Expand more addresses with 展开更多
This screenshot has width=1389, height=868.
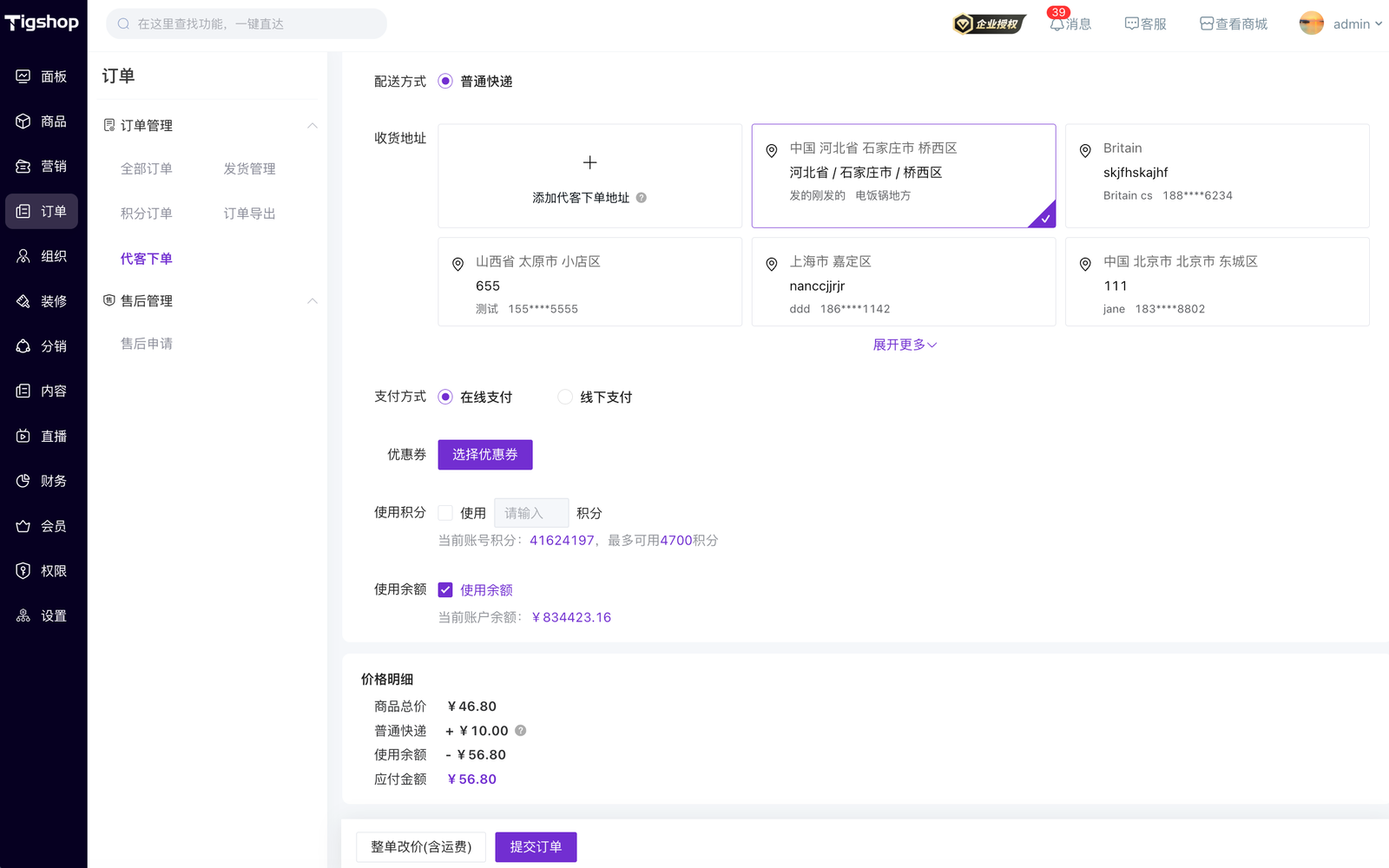904,345
